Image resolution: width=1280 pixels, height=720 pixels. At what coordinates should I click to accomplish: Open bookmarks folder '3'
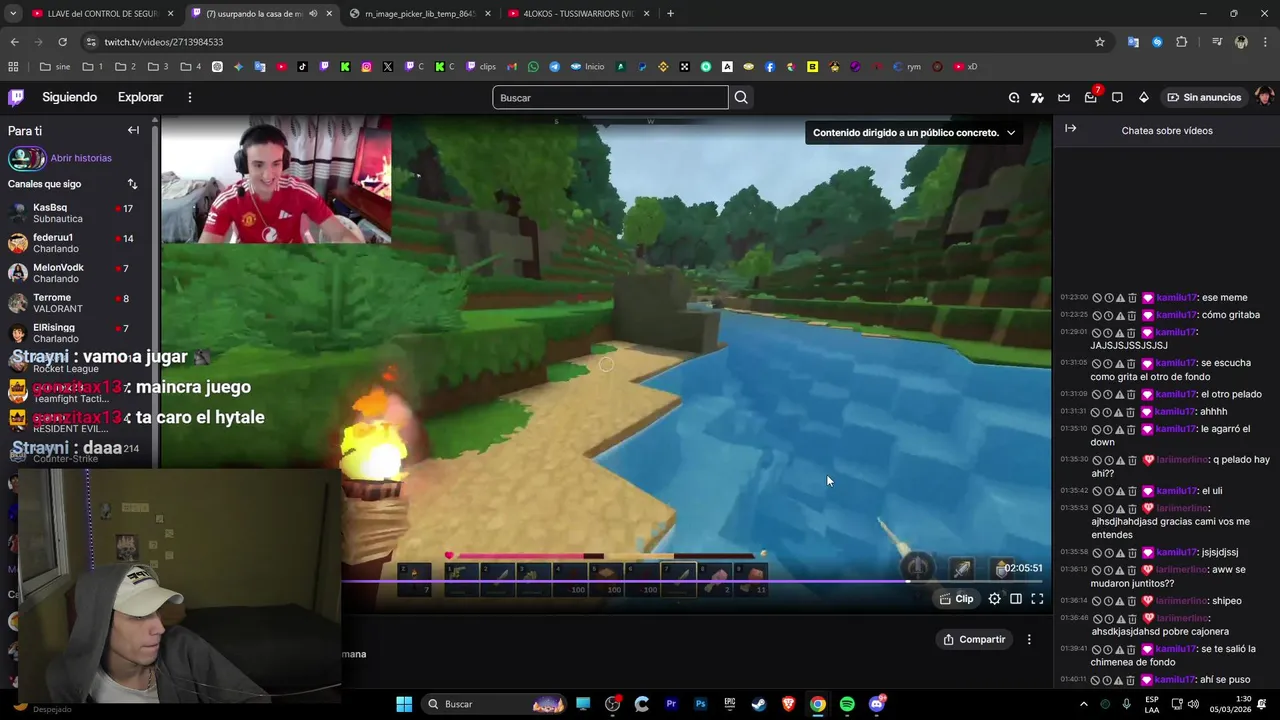pyautogui.click(x=158, y=67)
